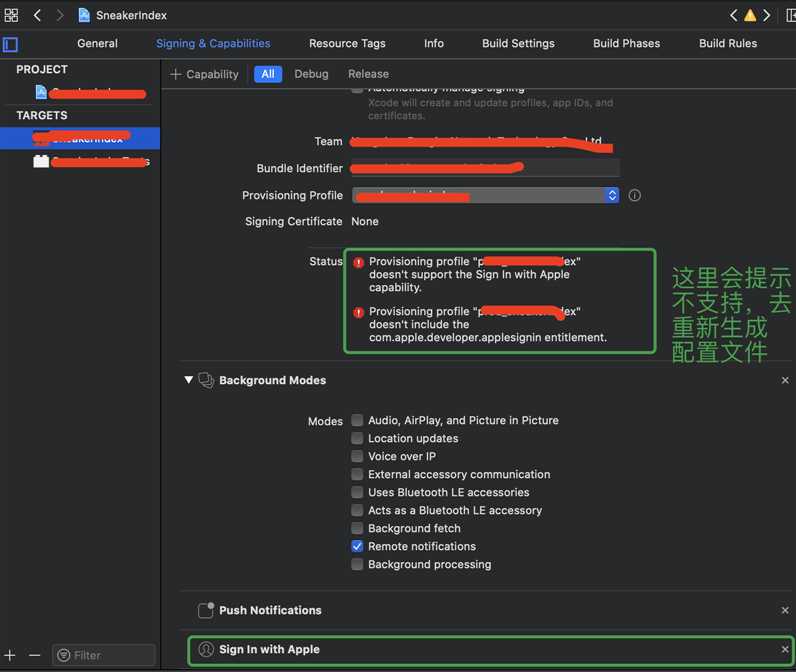
Task: Select the Release configuration filter
Action: pyautogui.click(x=369, y=74)
